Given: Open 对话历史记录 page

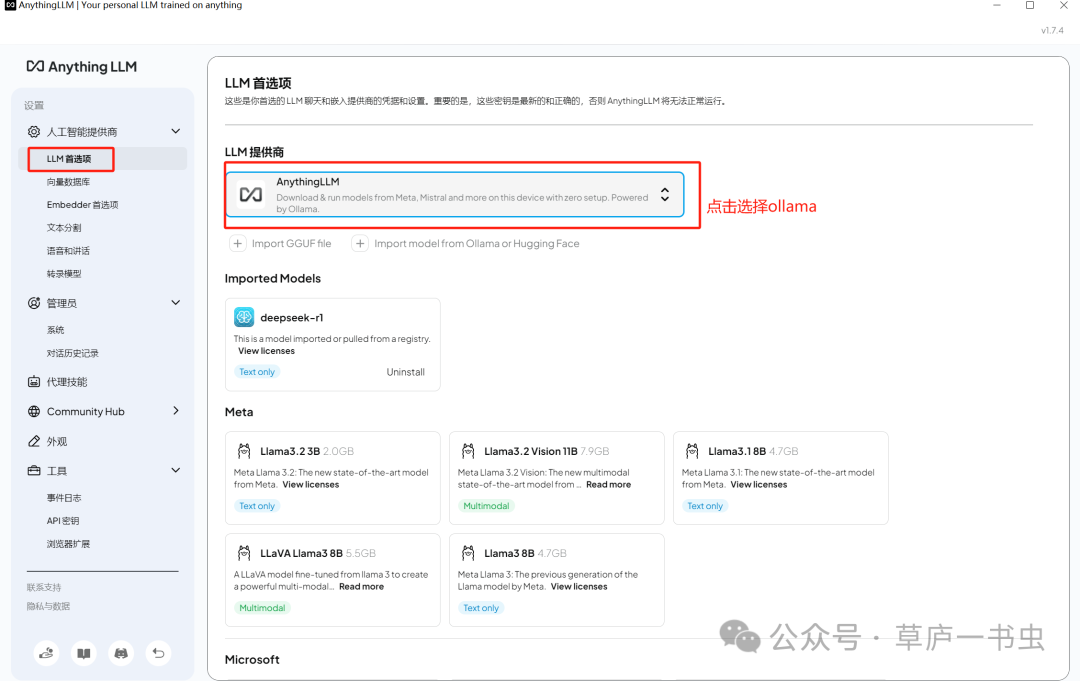Looking at the screenshot, I should point(72,353).
